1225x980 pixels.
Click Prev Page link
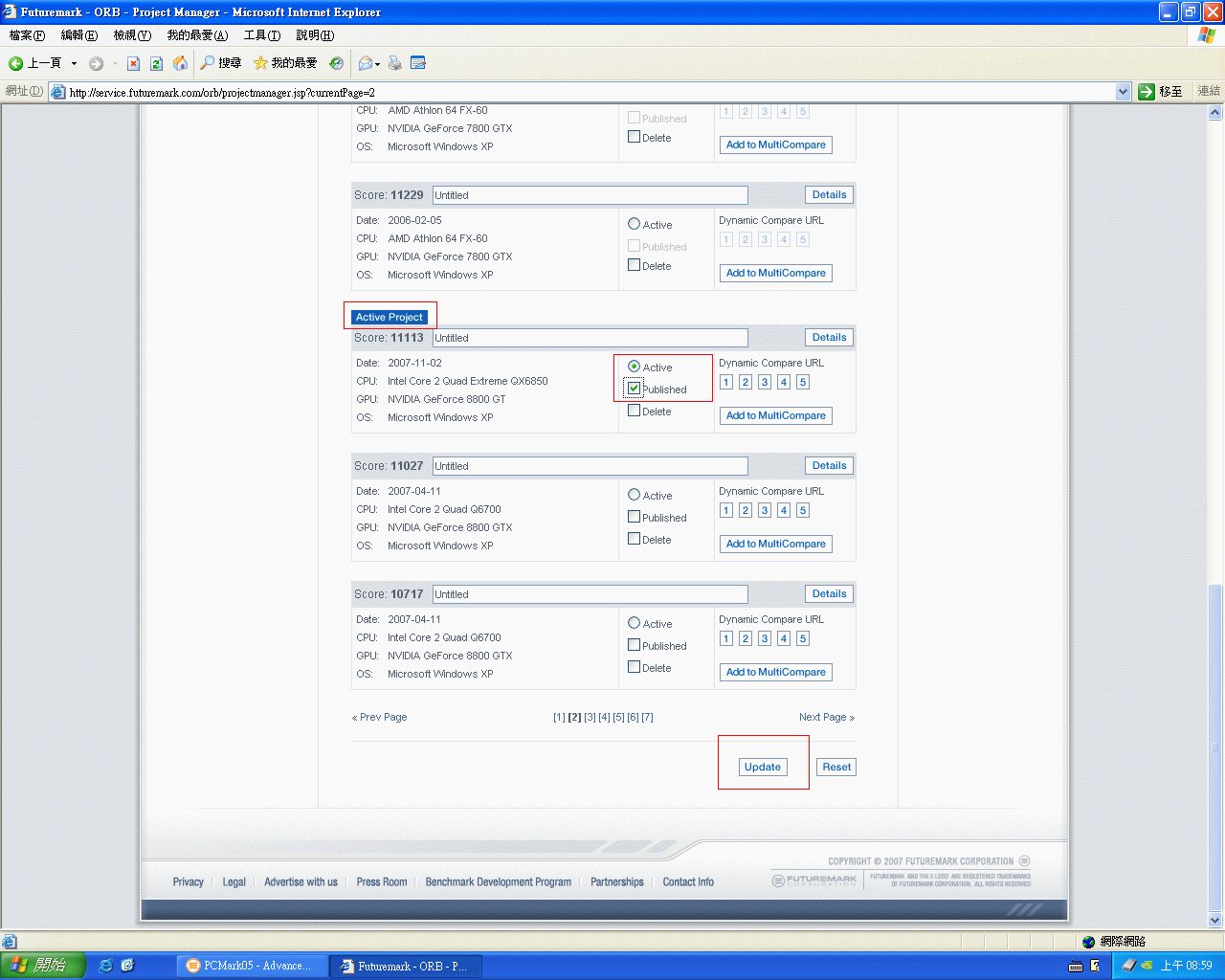[380, 717]
